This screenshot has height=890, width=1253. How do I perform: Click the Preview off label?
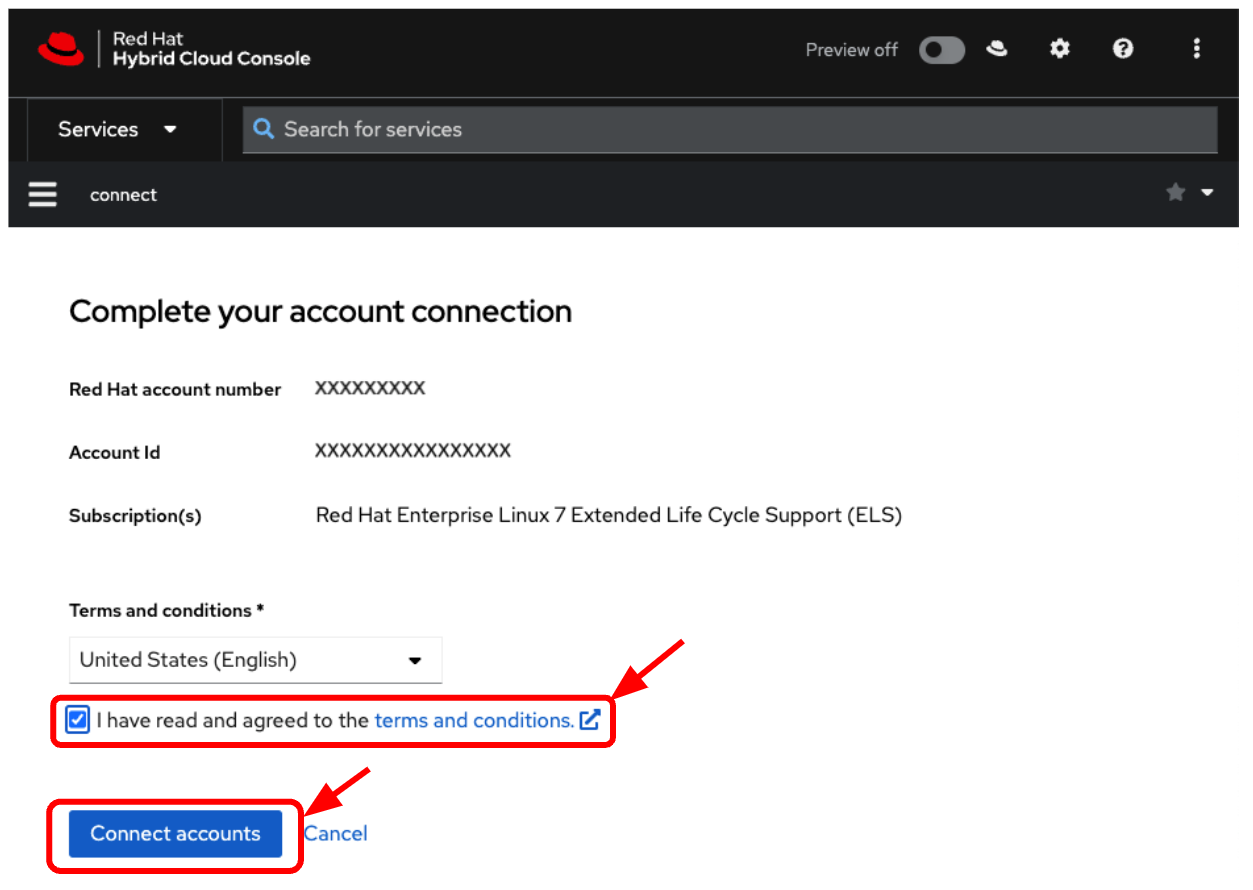(852, 50)
